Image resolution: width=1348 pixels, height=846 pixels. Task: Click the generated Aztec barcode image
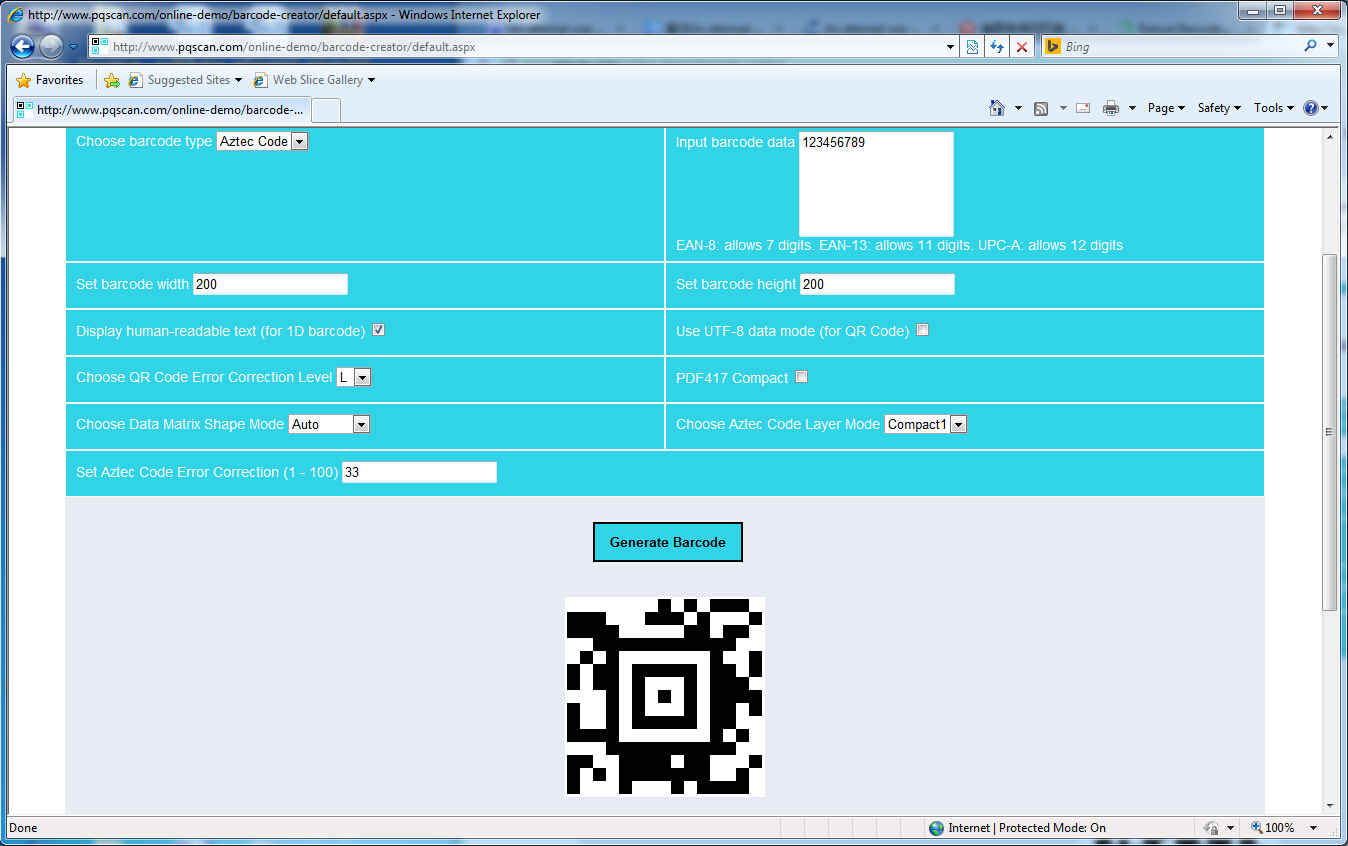click(665, 697)
